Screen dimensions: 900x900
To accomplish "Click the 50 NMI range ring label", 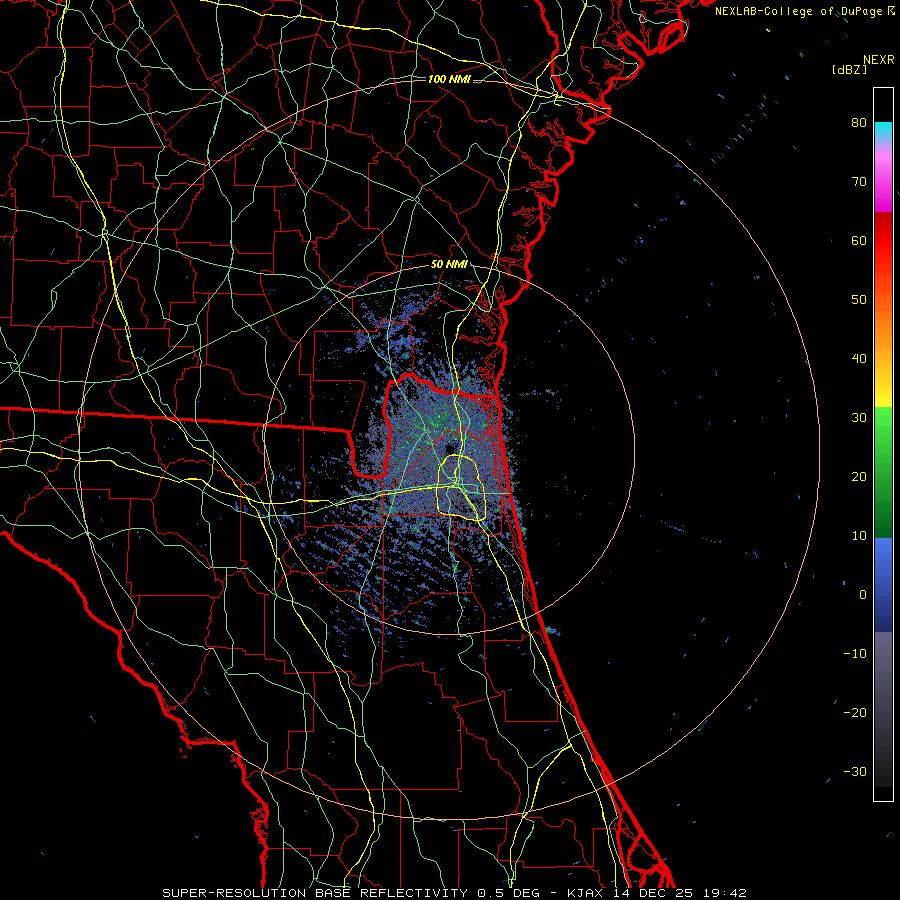I will 449,265.
